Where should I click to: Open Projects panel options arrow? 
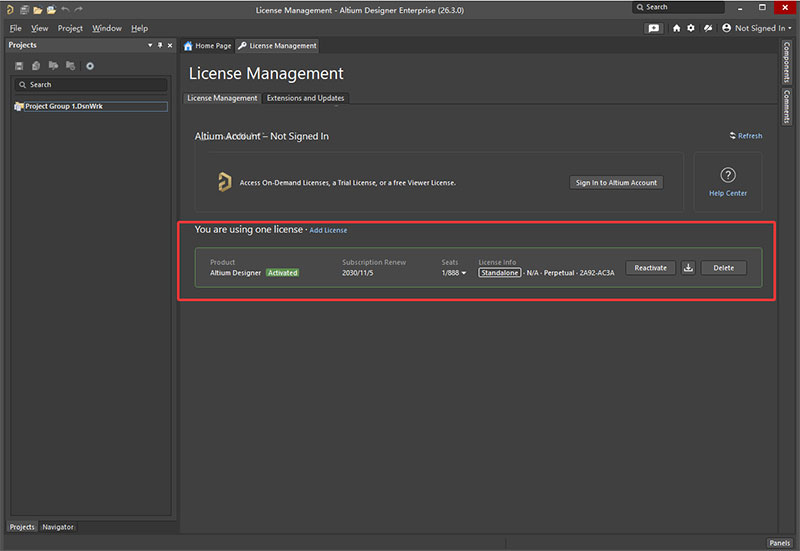(150, 45)
